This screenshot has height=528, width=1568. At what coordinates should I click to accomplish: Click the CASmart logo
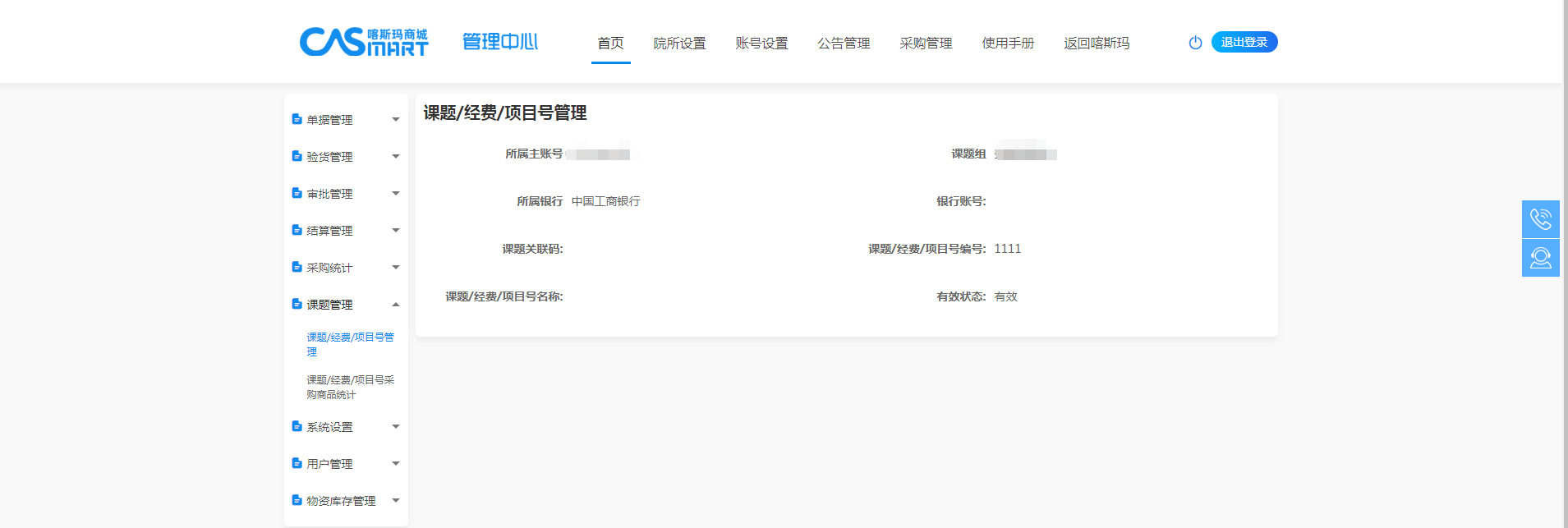(364, 42)
